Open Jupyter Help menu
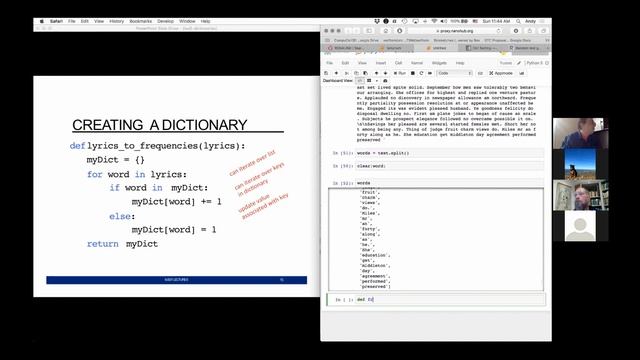Image resolution: width=640 pixels, height=360 pixels. [x=460, y=63]
